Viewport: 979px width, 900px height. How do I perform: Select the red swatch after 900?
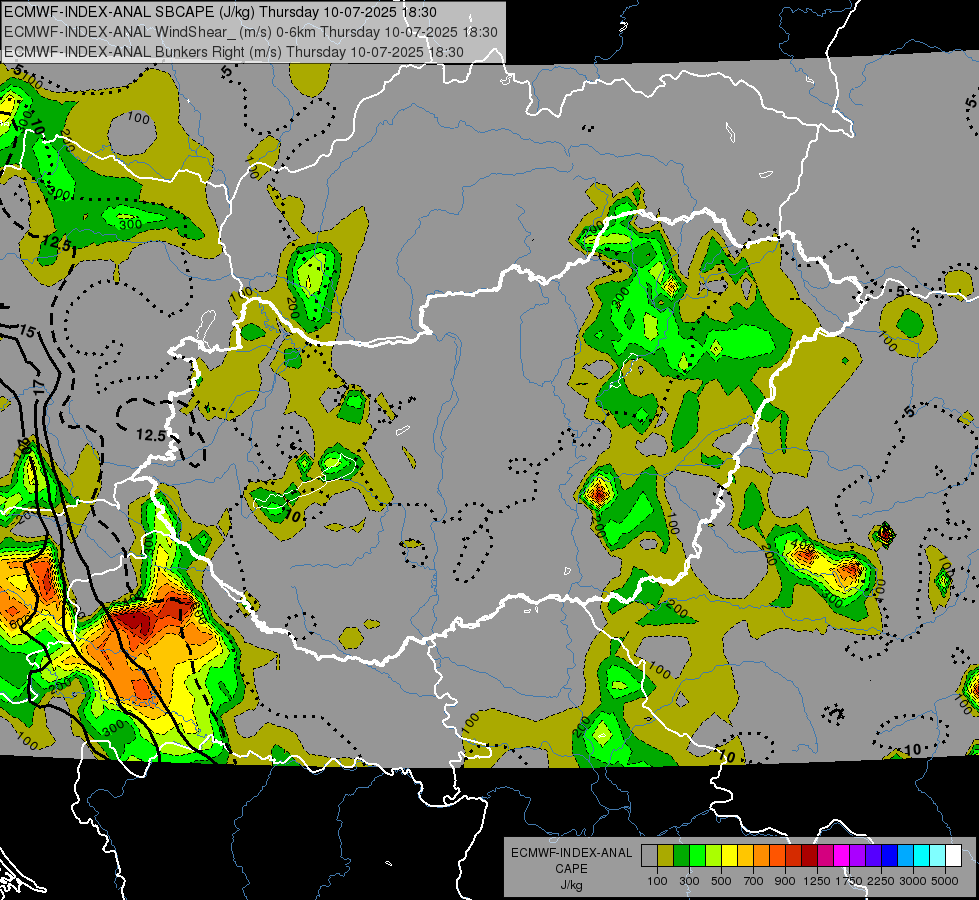point(794,855)
